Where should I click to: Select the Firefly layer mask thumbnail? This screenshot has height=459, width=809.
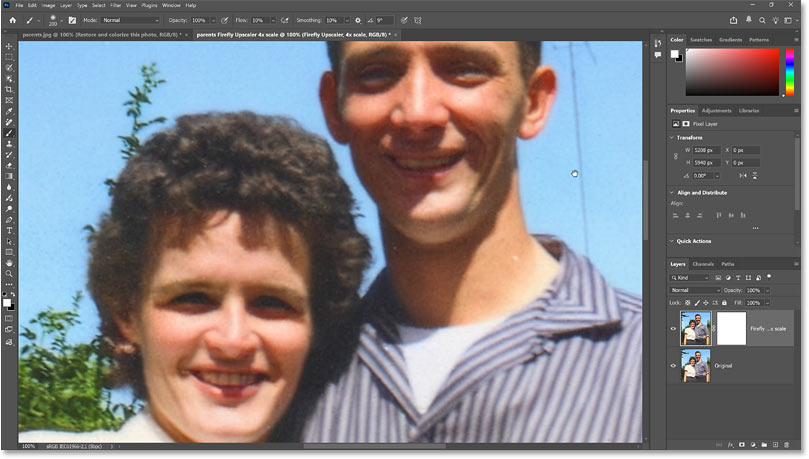click(732, 329)
